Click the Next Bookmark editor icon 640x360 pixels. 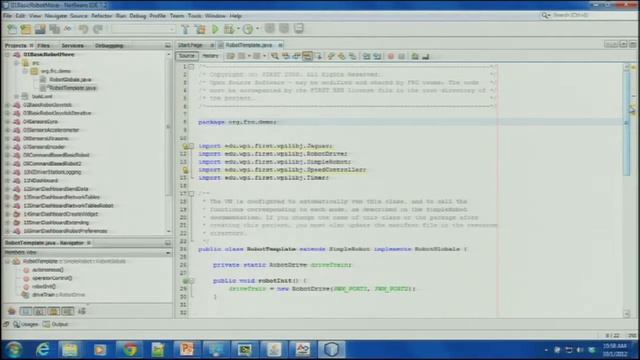tap(342, 56)
